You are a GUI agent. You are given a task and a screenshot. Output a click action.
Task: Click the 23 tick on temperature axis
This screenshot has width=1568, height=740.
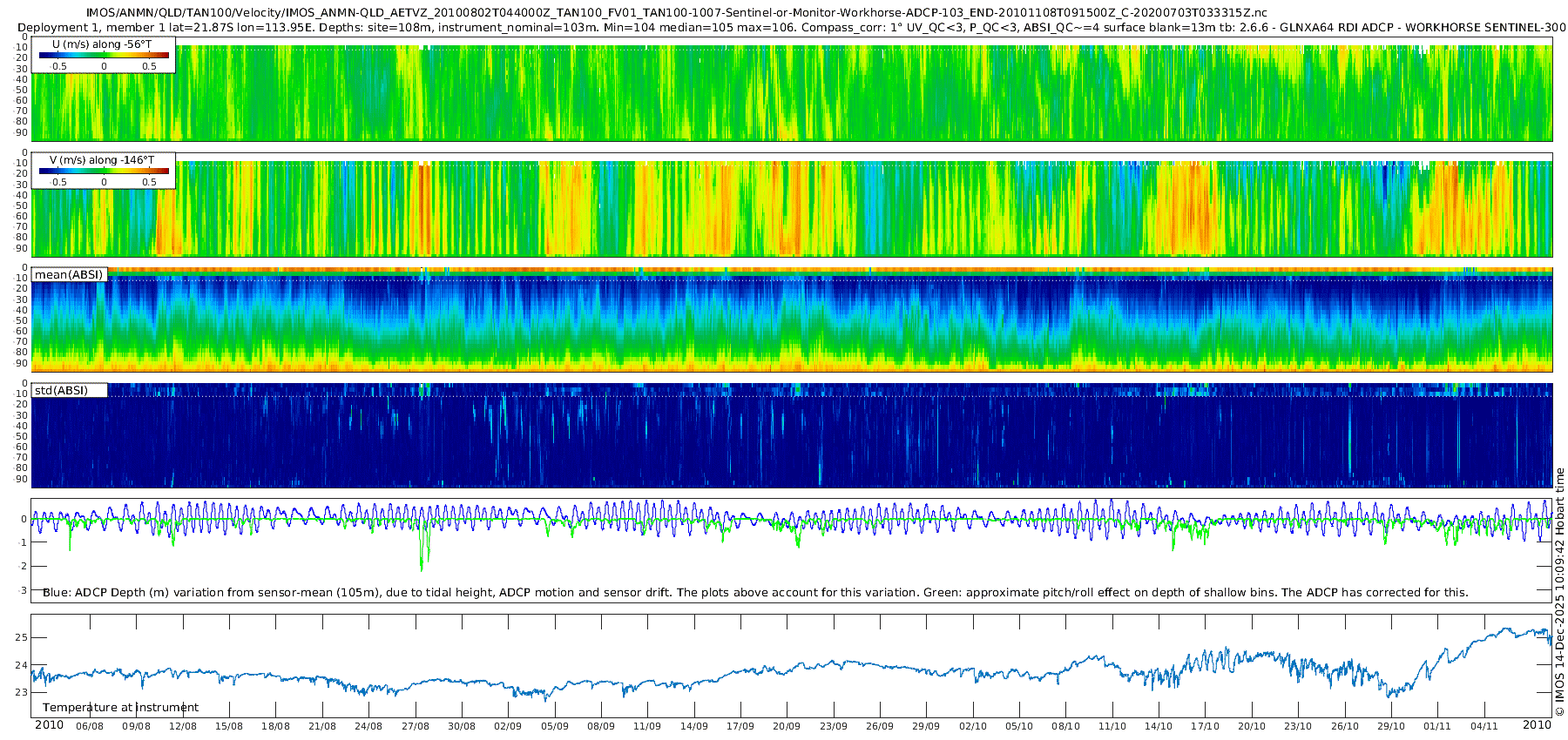click(22, 693)
